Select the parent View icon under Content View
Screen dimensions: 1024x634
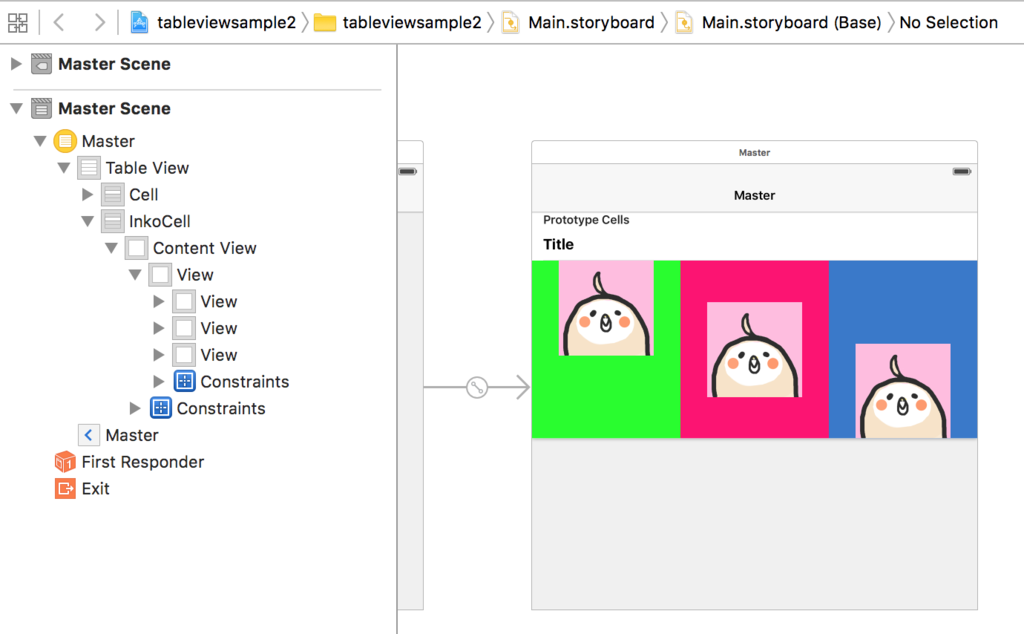160,275
